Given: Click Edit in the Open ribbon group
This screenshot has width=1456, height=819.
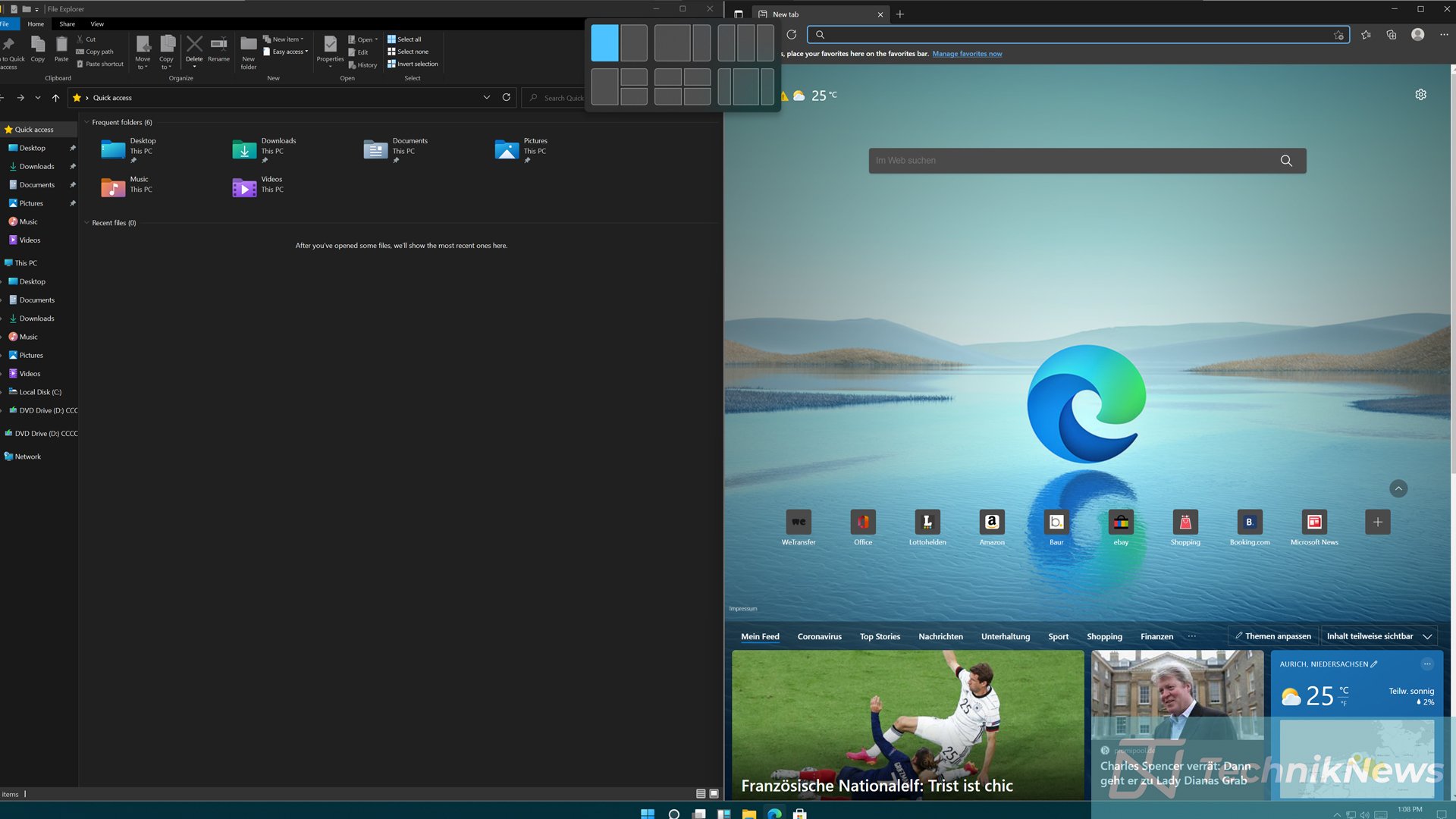Looking at the screenshot, I should 358,52.
